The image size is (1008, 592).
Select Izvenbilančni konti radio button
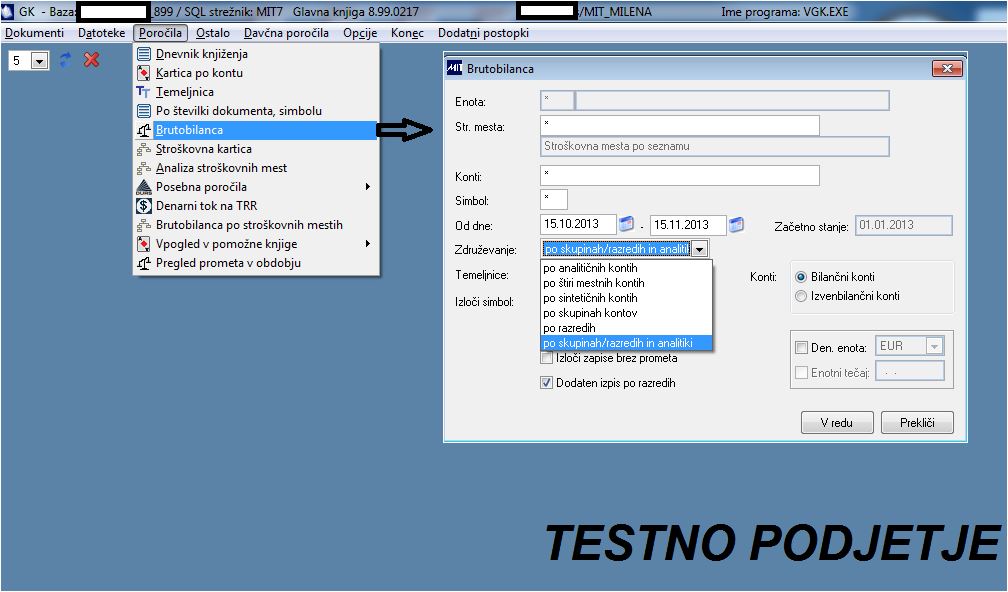[x=801, y=296]
